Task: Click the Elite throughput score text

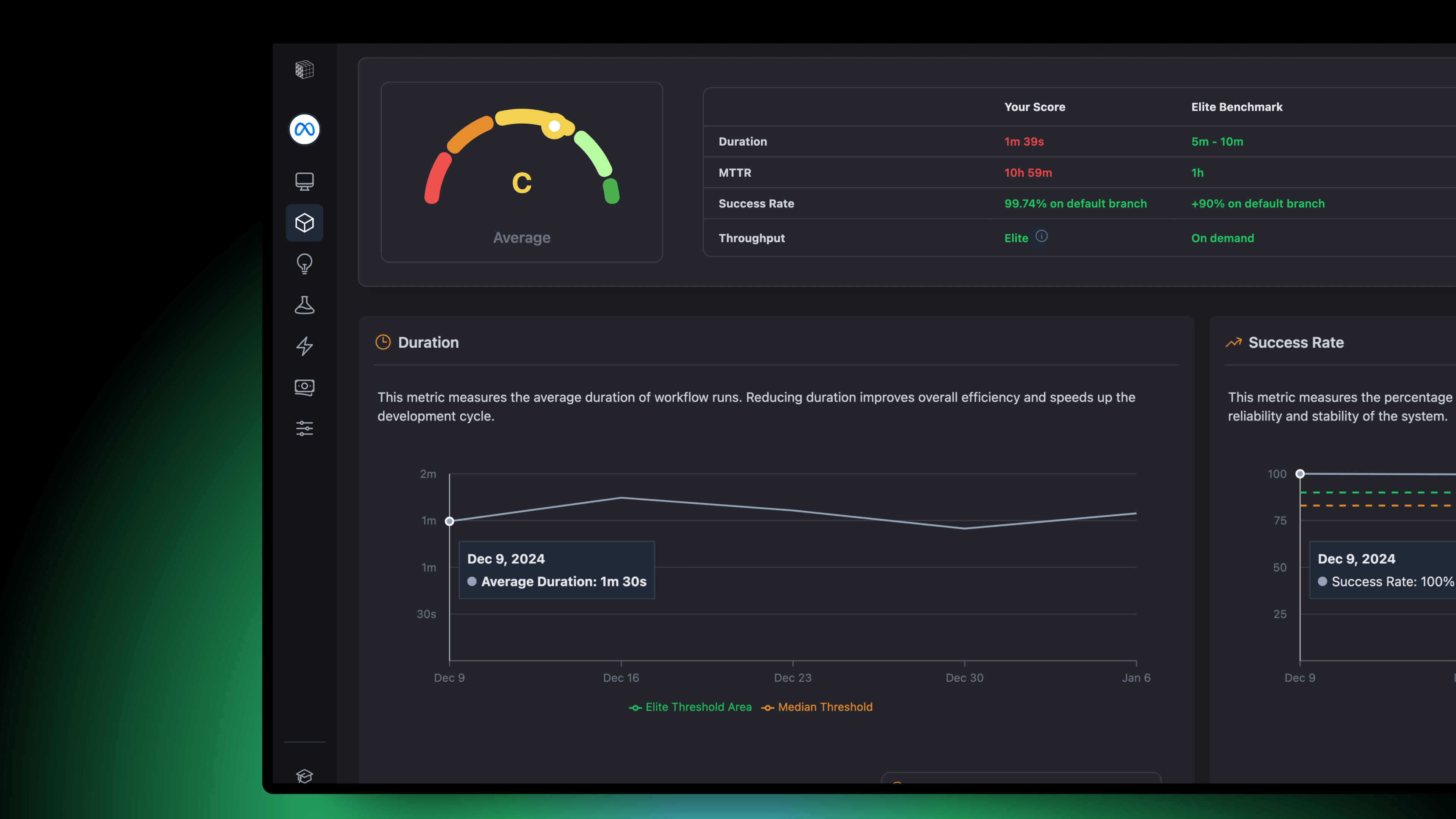Action: click(x=1016, y=238)
